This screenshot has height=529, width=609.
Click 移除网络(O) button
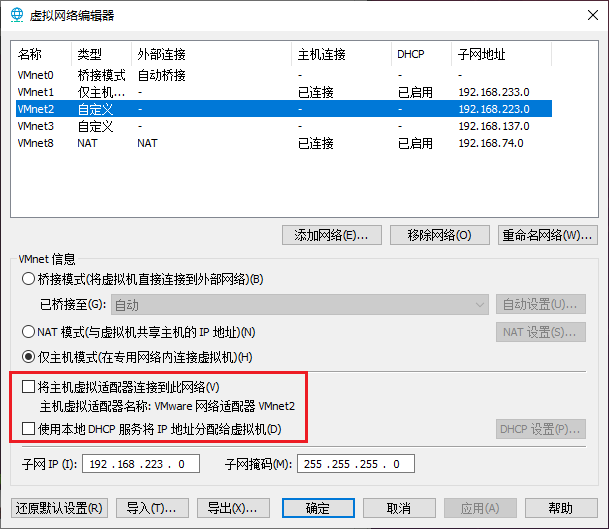440,235
